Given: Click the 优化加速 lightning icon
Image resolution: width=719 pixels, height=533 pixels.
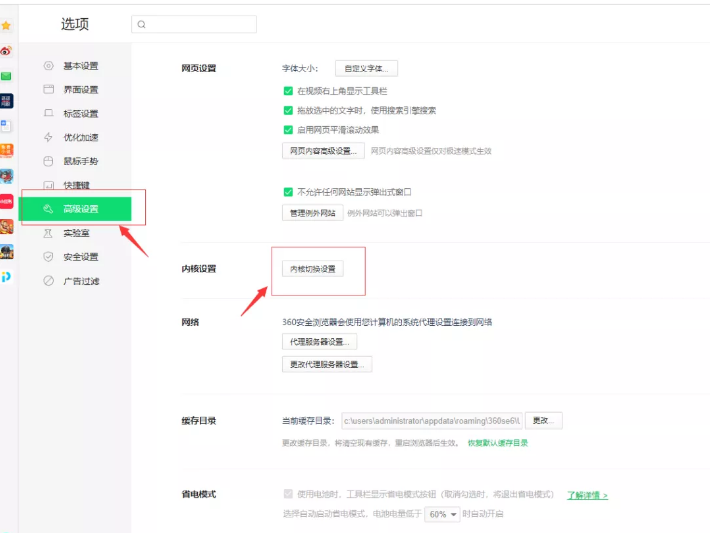Looking at the screenshot, I should 48,137.
